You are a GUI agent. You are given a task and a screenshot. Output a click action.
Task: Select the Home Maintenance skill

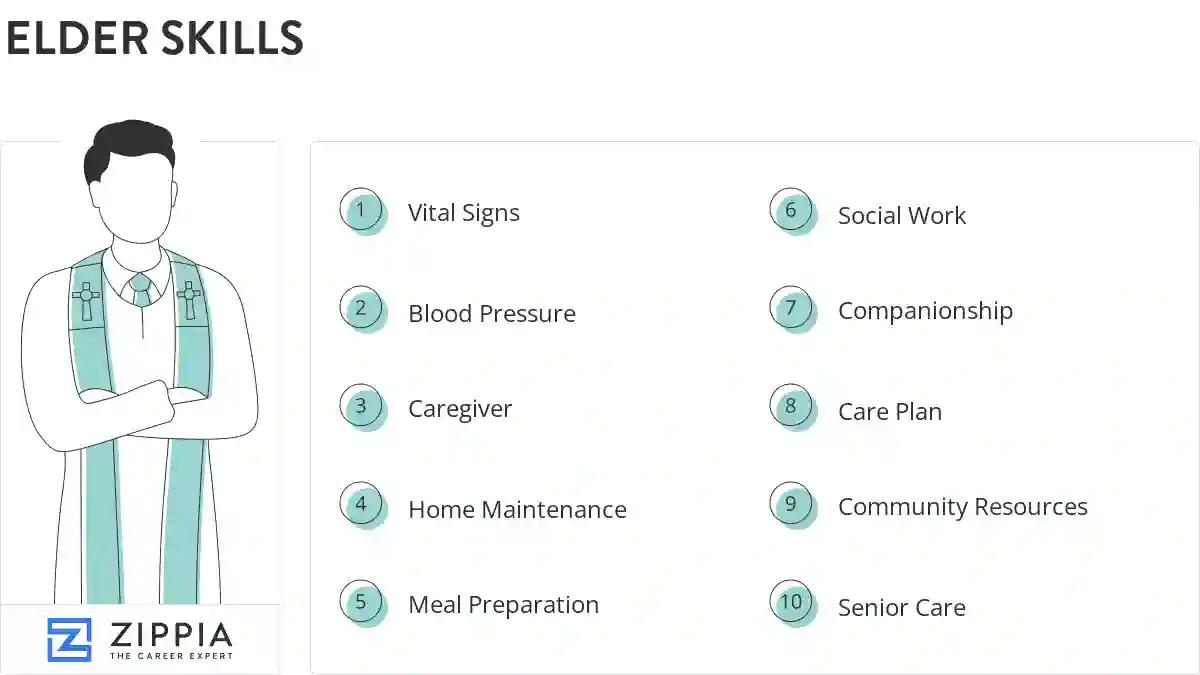pos(517,509)
